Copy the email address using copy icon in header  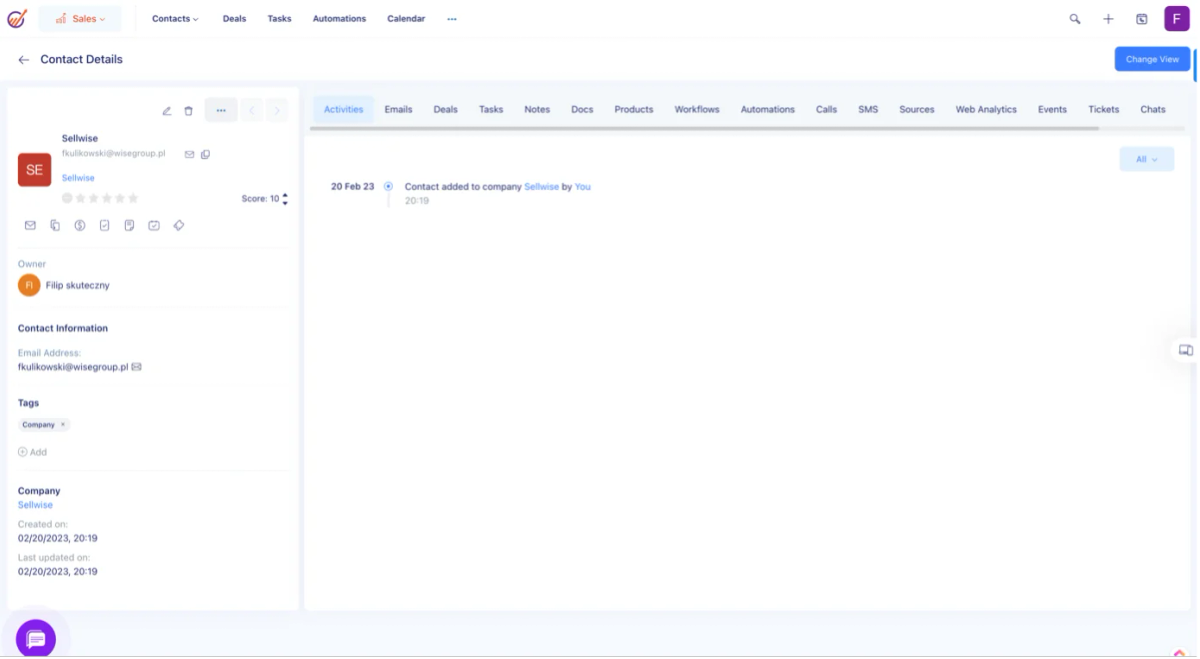coord(205,154)
